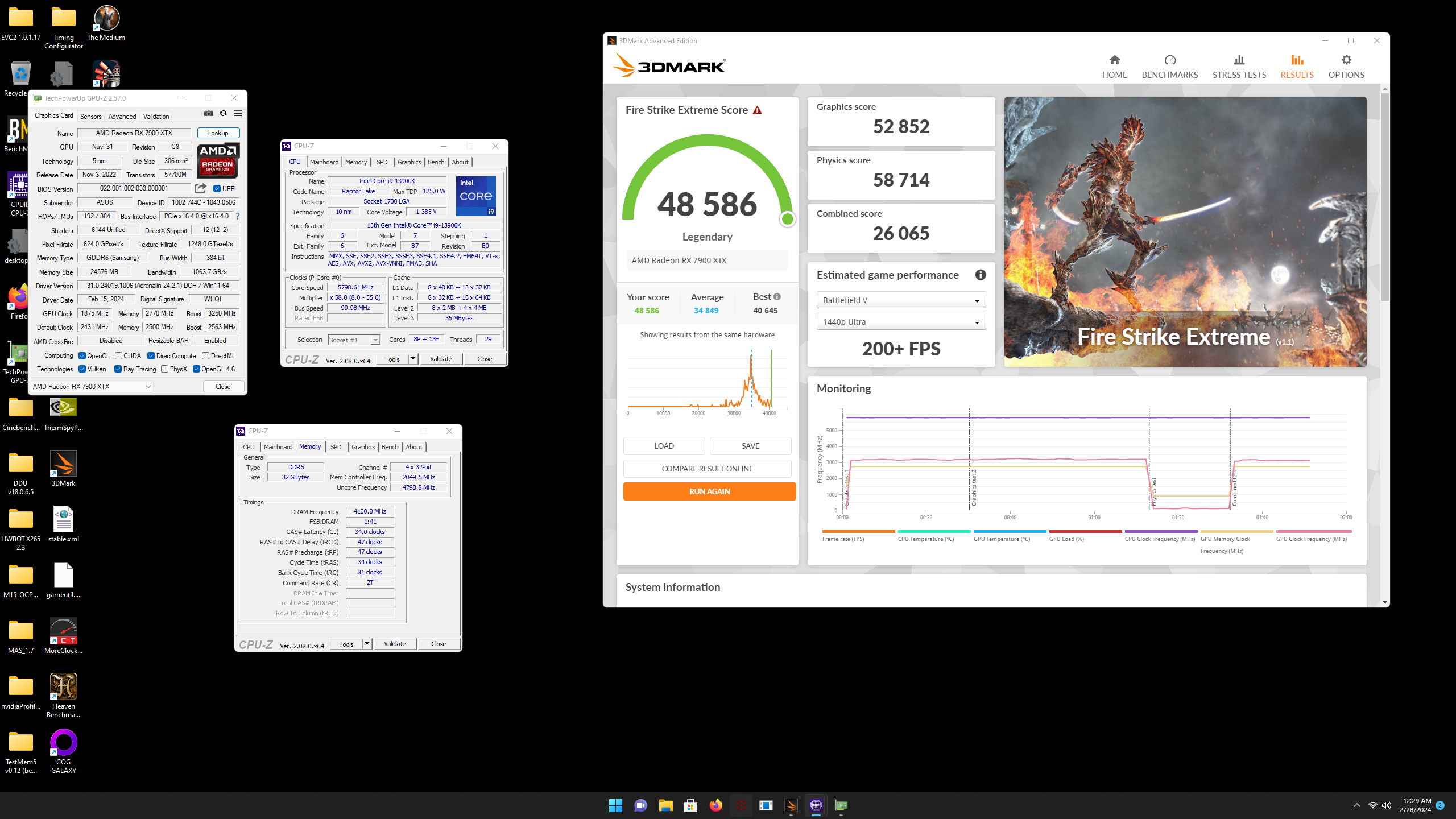The image size is (1456, 819).
Task: Open the Socket #1 selection dropdown
Action: point(354,340)
